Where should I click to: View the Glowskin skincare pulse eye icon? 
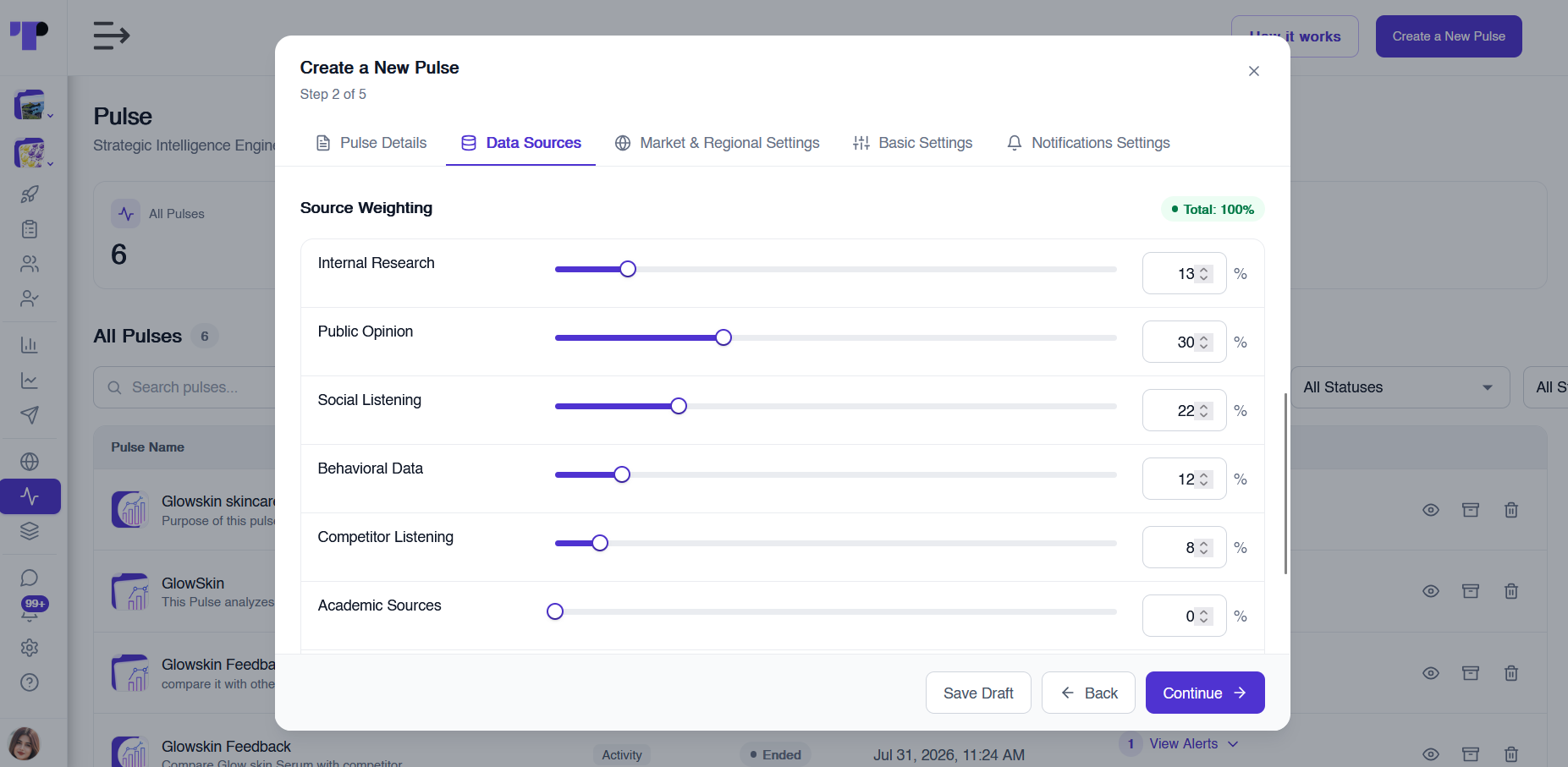tap(1431, 510)
